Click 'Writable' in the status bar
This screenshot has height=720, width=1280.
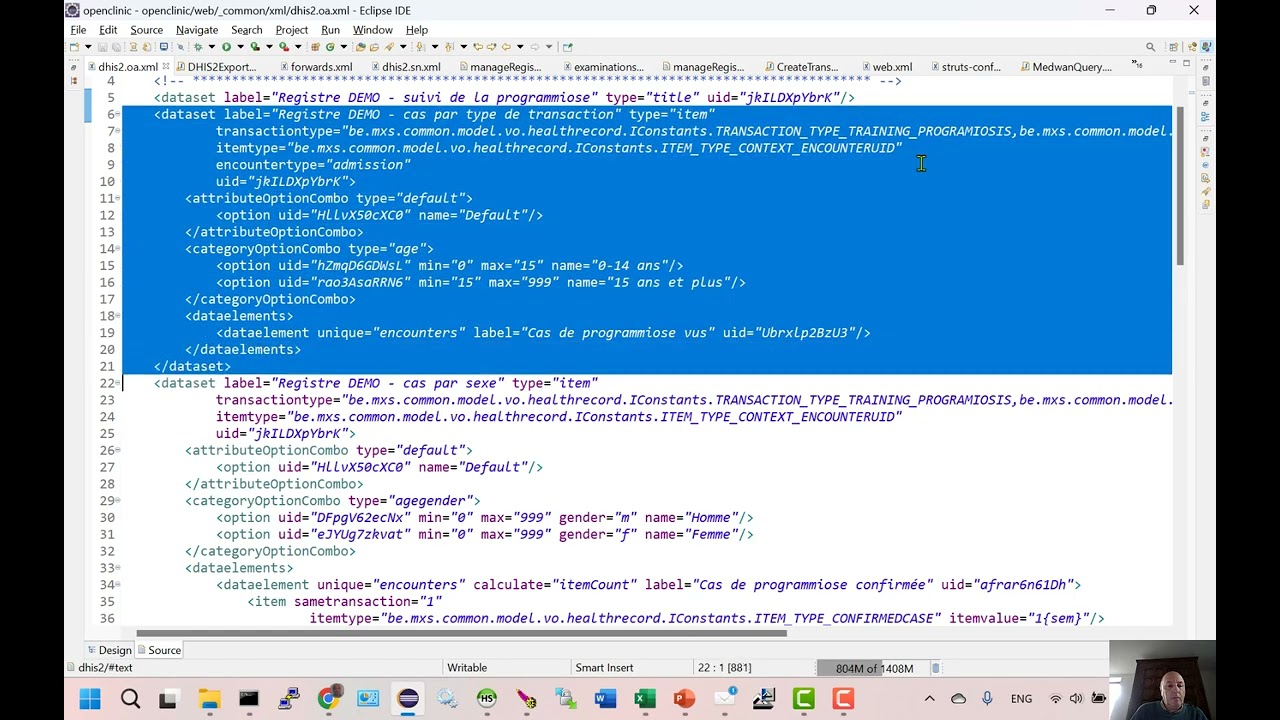(467, 668)
